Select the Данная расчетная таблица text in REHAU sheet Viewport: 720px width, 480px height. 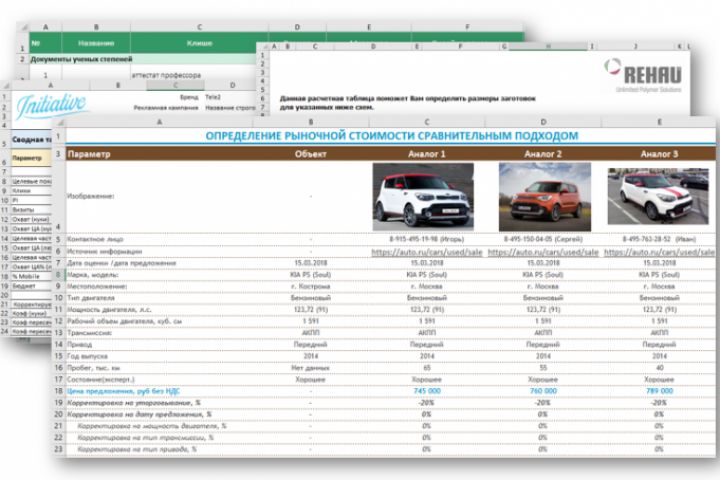(407, 103)
